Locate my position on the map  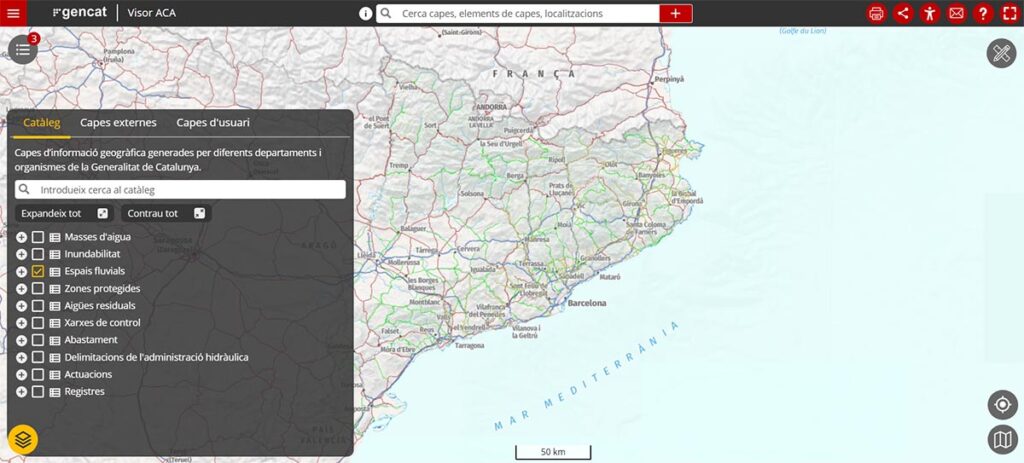point(1002,405)
